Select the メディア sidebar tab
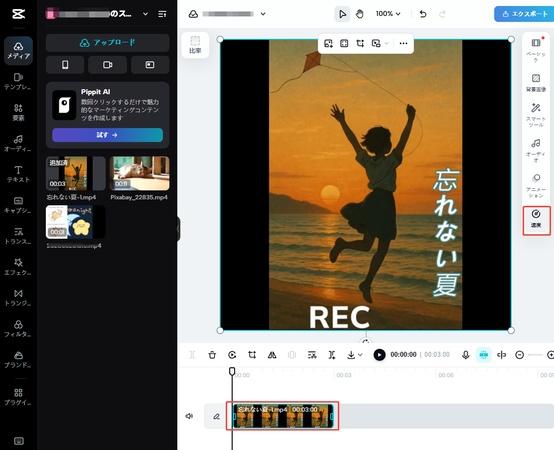This screenshot has height=450, width=554. click(18, 51)
